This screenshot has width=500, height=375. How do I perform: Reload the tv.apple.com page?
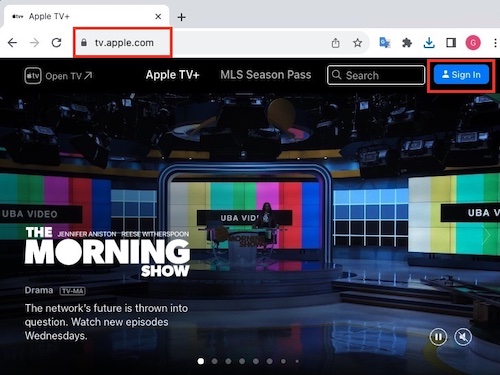click(x=56, y=43)
